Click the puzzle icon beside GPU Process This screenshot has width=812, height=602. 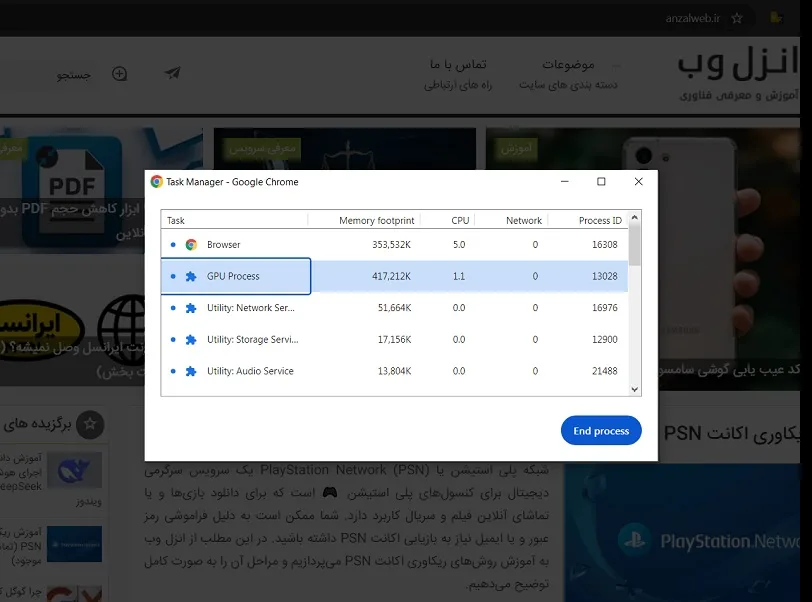pyautogui.click(x=191, y=276)
